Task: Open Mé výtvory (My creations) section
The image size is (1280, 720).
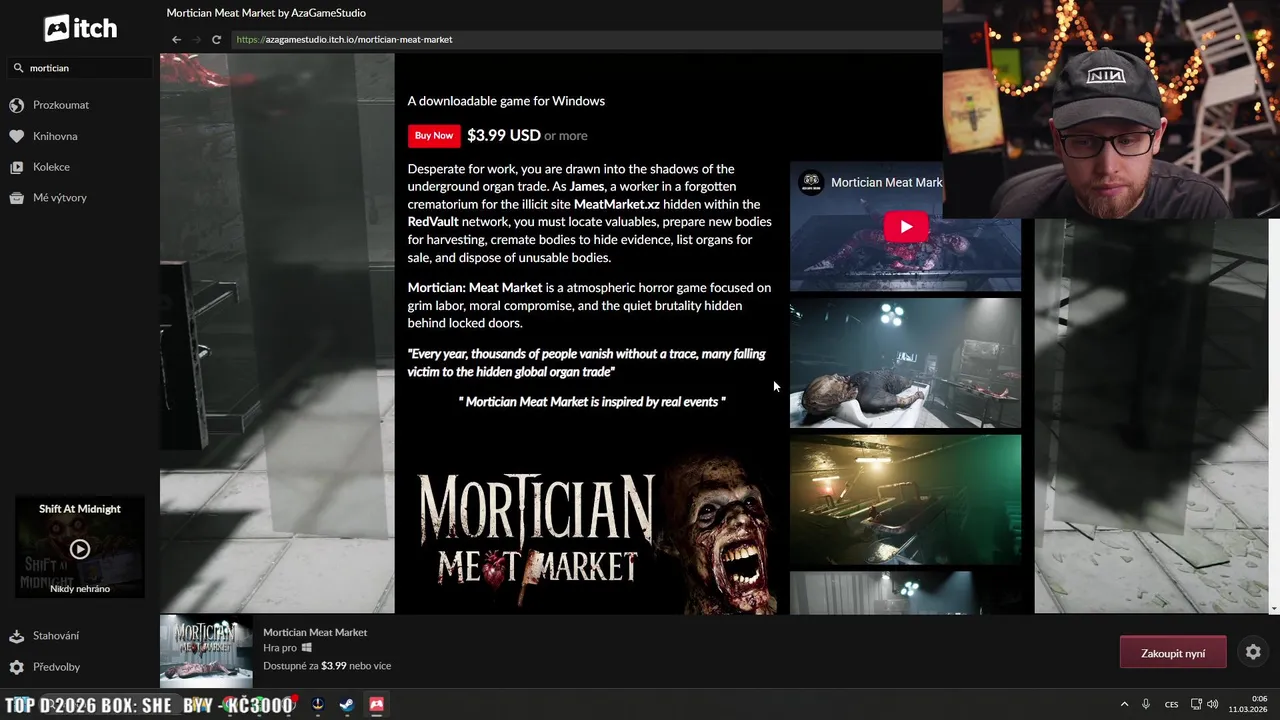Action: point(60,198)
